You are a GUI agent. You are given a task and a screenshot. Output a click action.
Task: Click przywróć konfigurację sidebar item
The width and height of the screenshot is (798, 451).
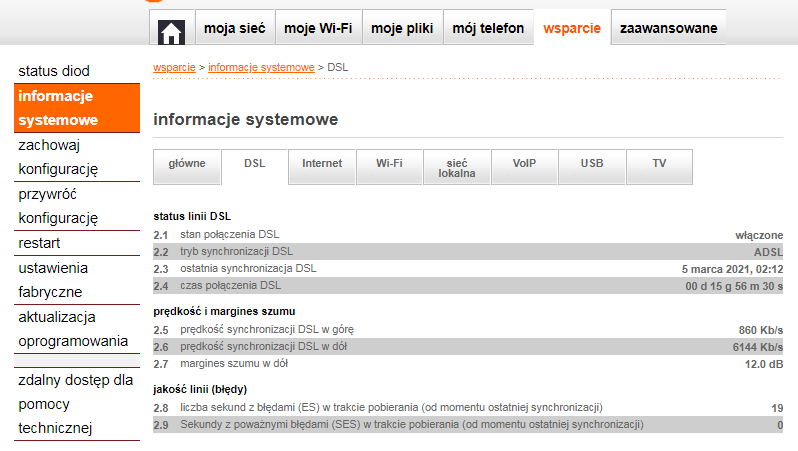coord(58,206)
